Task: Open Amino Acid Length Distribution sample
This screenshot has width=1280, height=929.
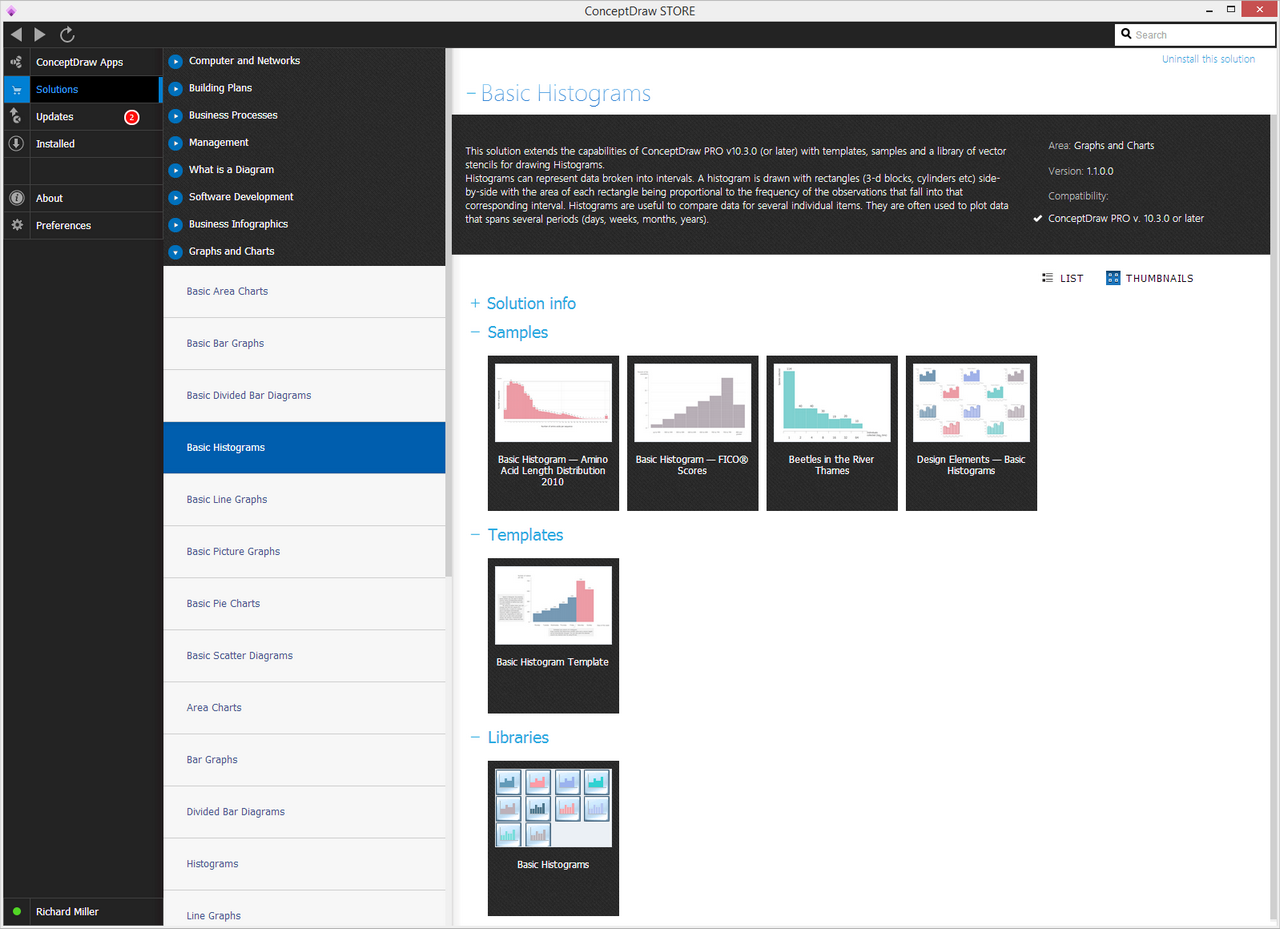Action: (x=553, y=433)
